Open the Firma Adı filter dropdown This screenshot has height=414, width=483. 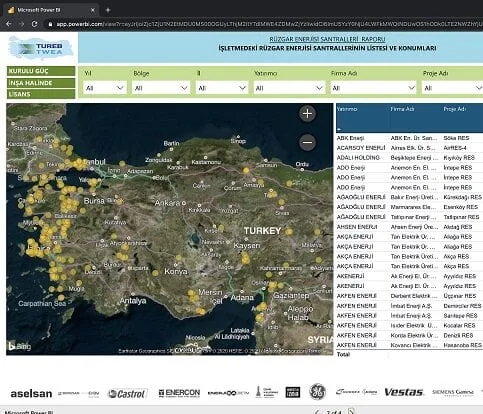click(x=373, y=88)
